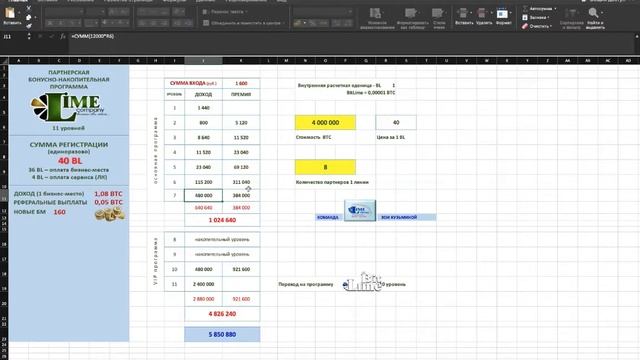
Task: Select the "1 600" entry sum cell
Action: tap(241, 83)
